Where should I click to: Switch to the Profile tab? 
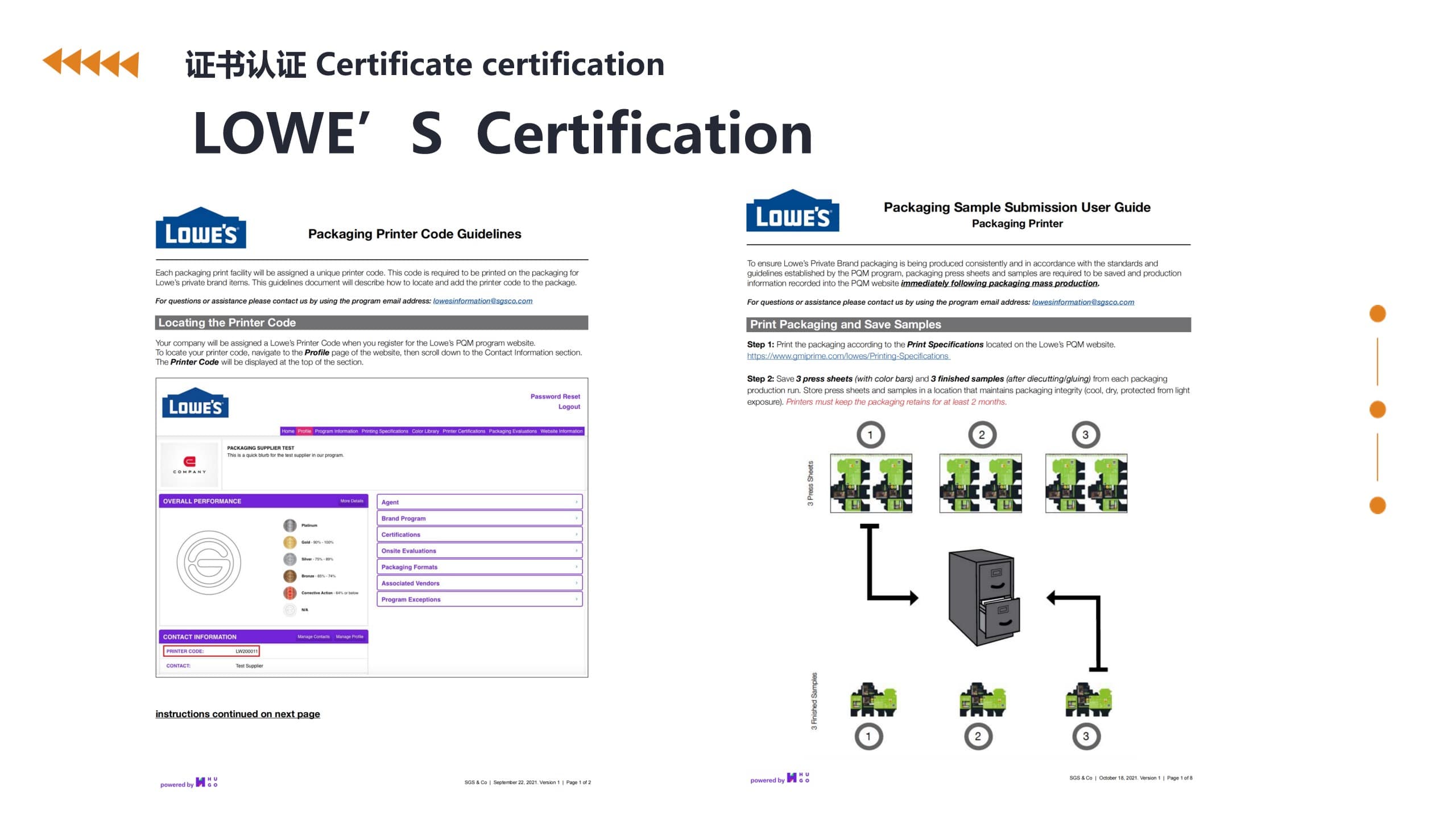[x=304, y=431]
